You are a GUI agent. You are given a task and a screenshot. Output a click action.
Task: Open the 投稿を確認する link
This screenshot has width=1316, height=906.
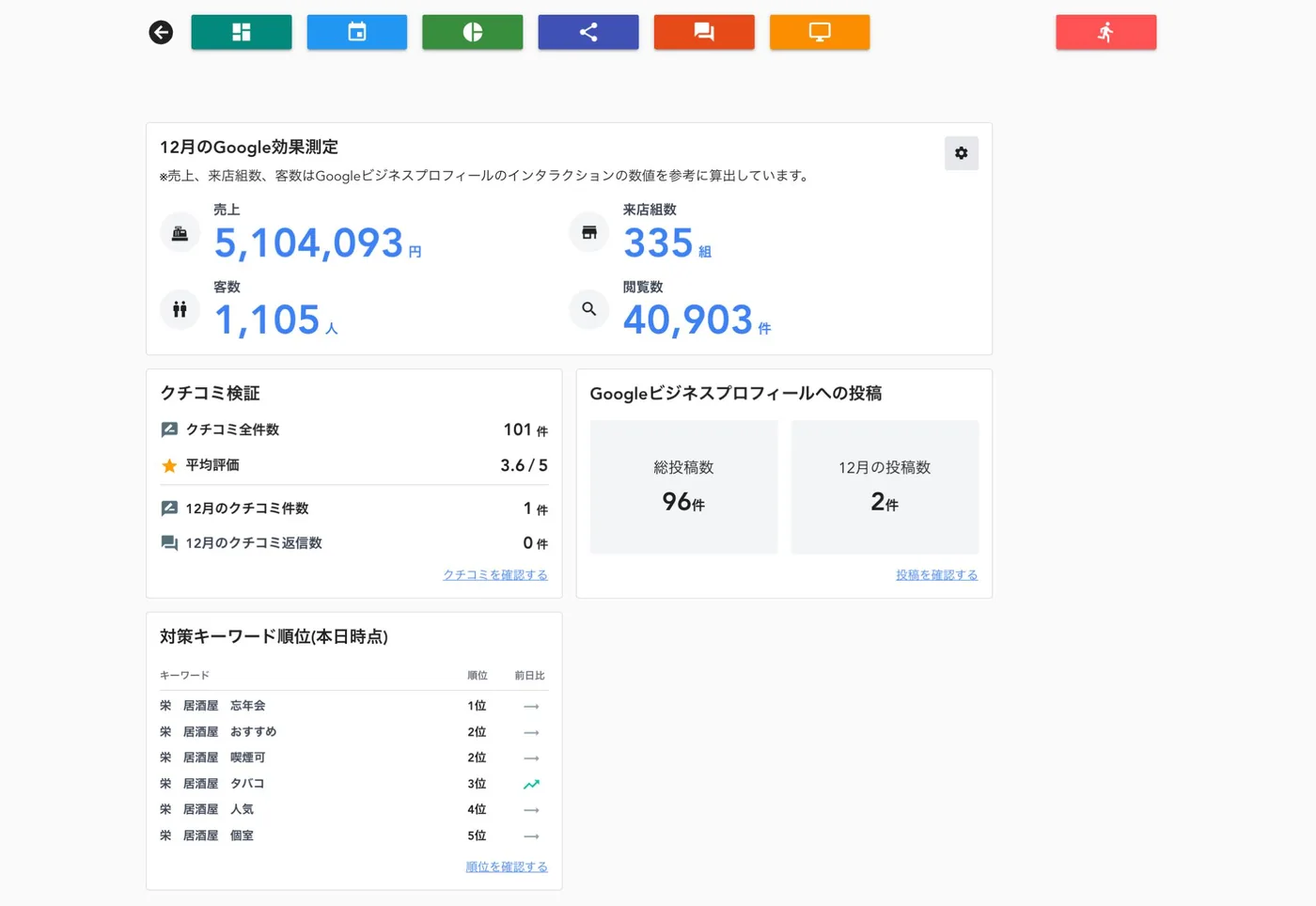click(x=937, y=575)
